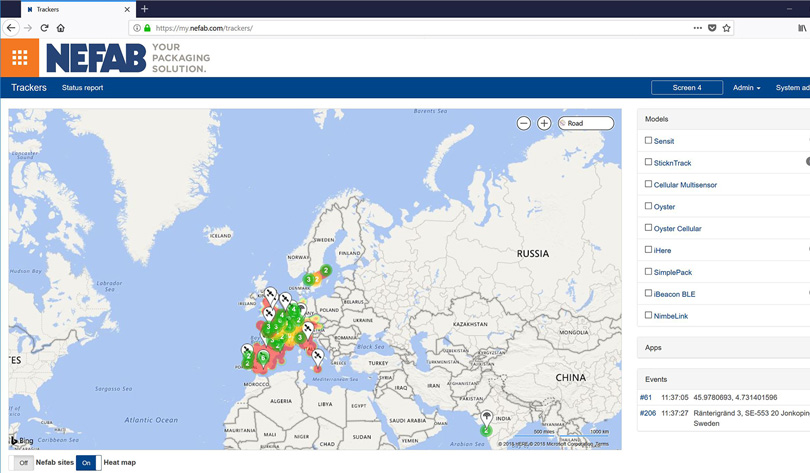Expand the Admin dropdown menu
This screenshot has height=473, width=810.
[746, 88]
